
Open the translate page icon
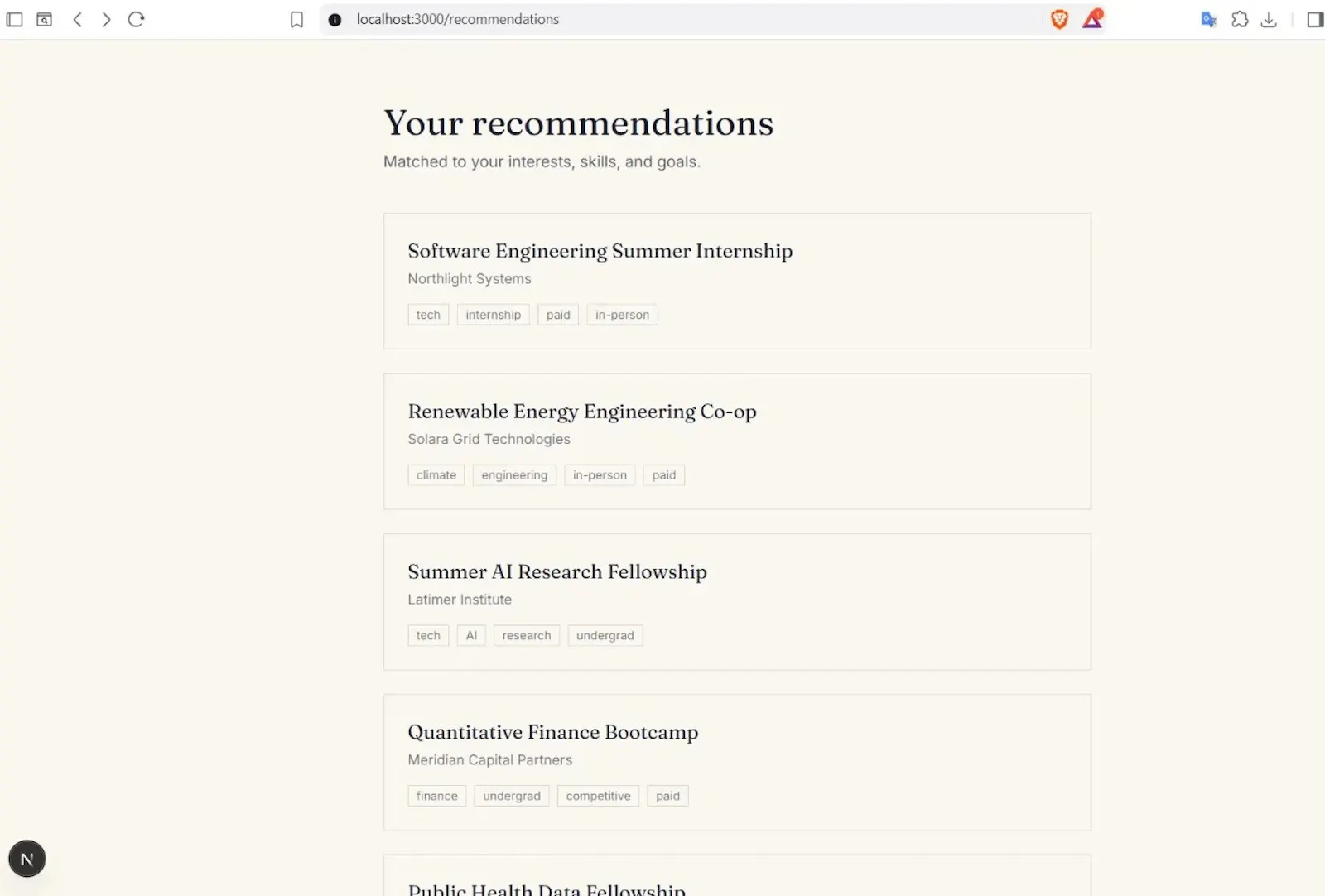pos(1208,19)
